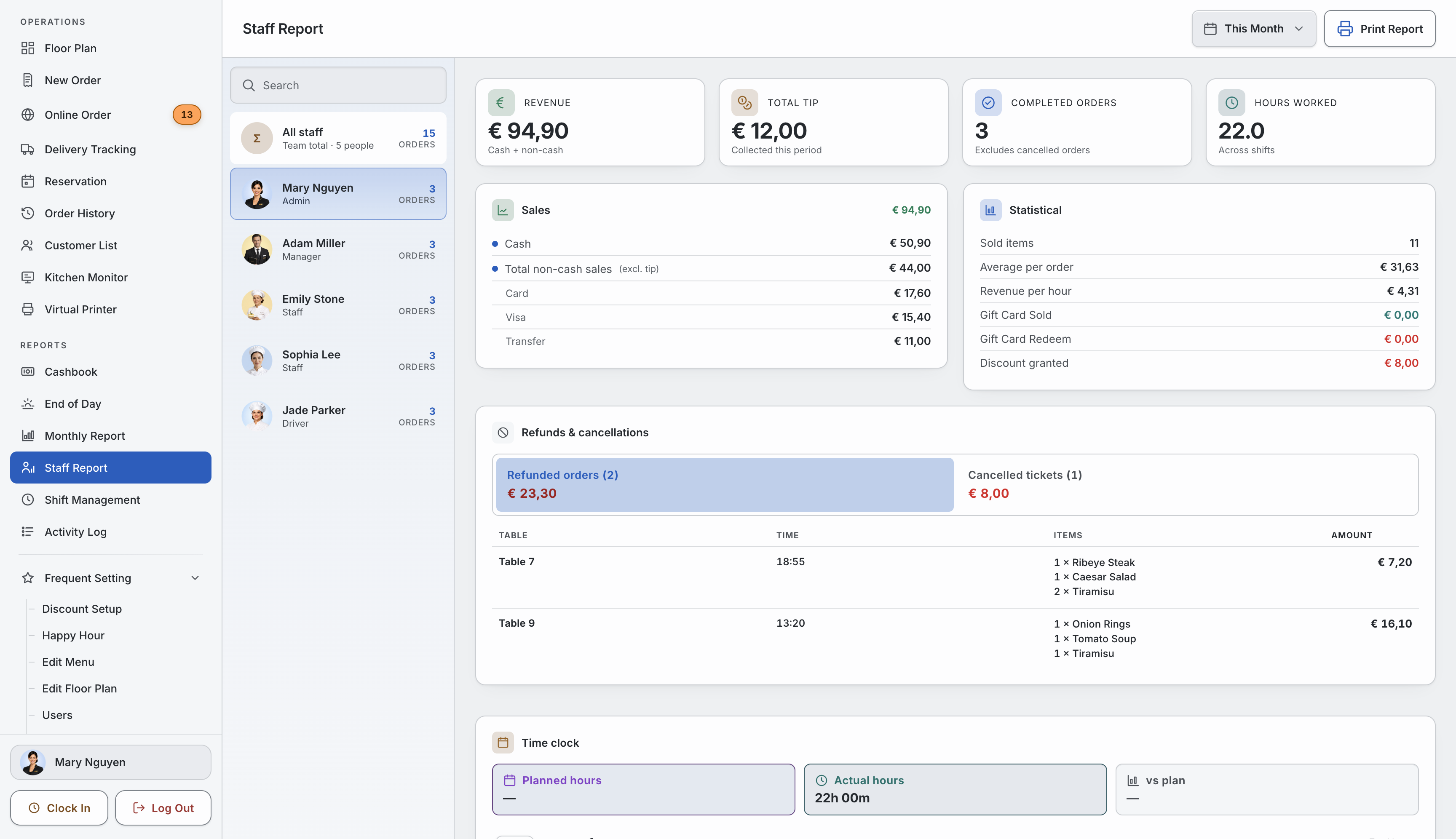Click the End of Day sunset icon
The width and height of the screenshot is (1456, 839).
point(28,404)
